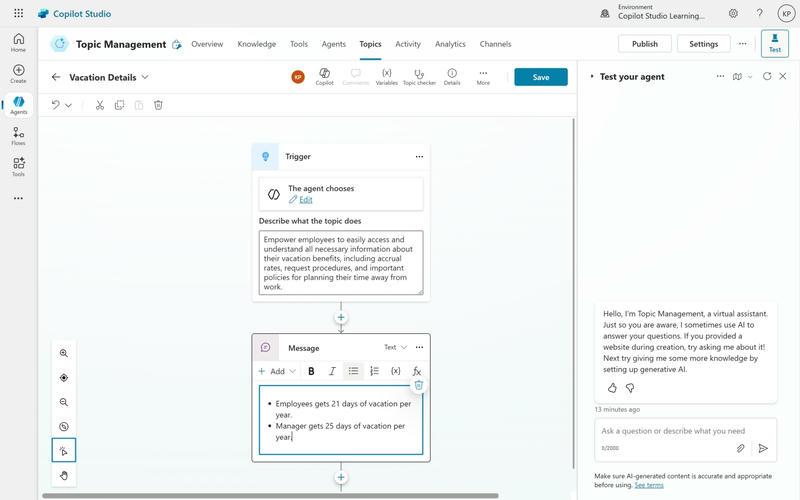
Task: Delete the message variation trash icon
Action: point(418,385)
